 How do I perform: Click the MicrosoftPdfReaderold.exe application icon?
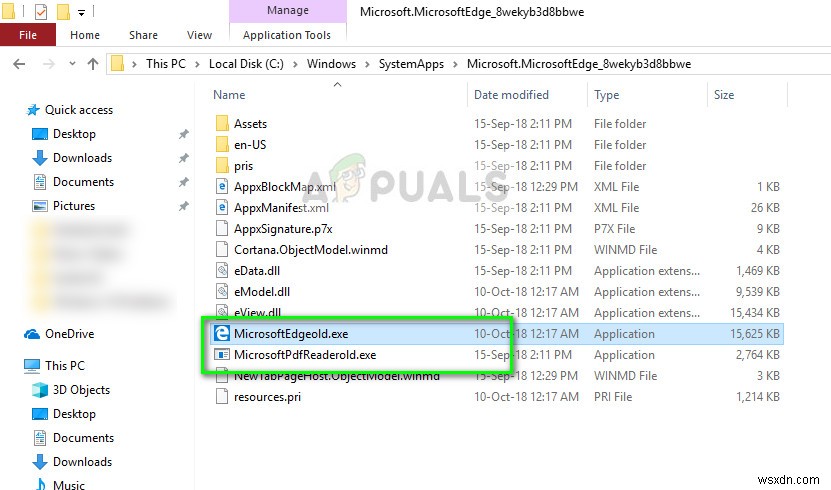pos(222,354)
